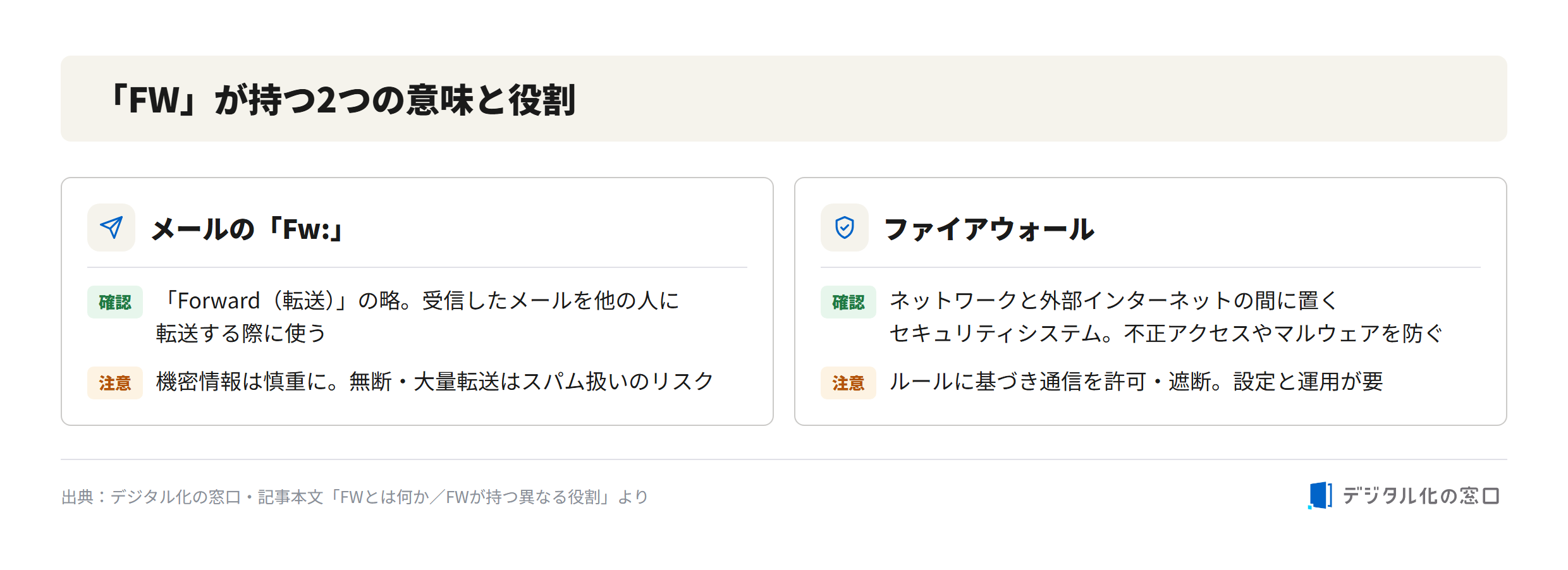1568x570 pixels.
Task: Click the green 確認 badge in firewall card
Action: [x=848, y=302]
